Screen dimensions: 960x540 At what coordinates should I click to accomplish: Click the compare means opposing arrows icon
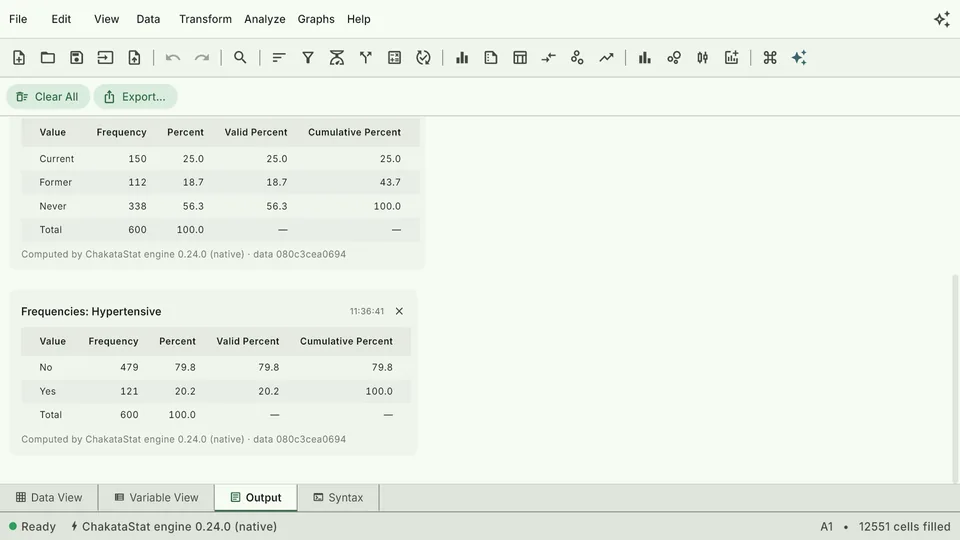coord(549,58)
